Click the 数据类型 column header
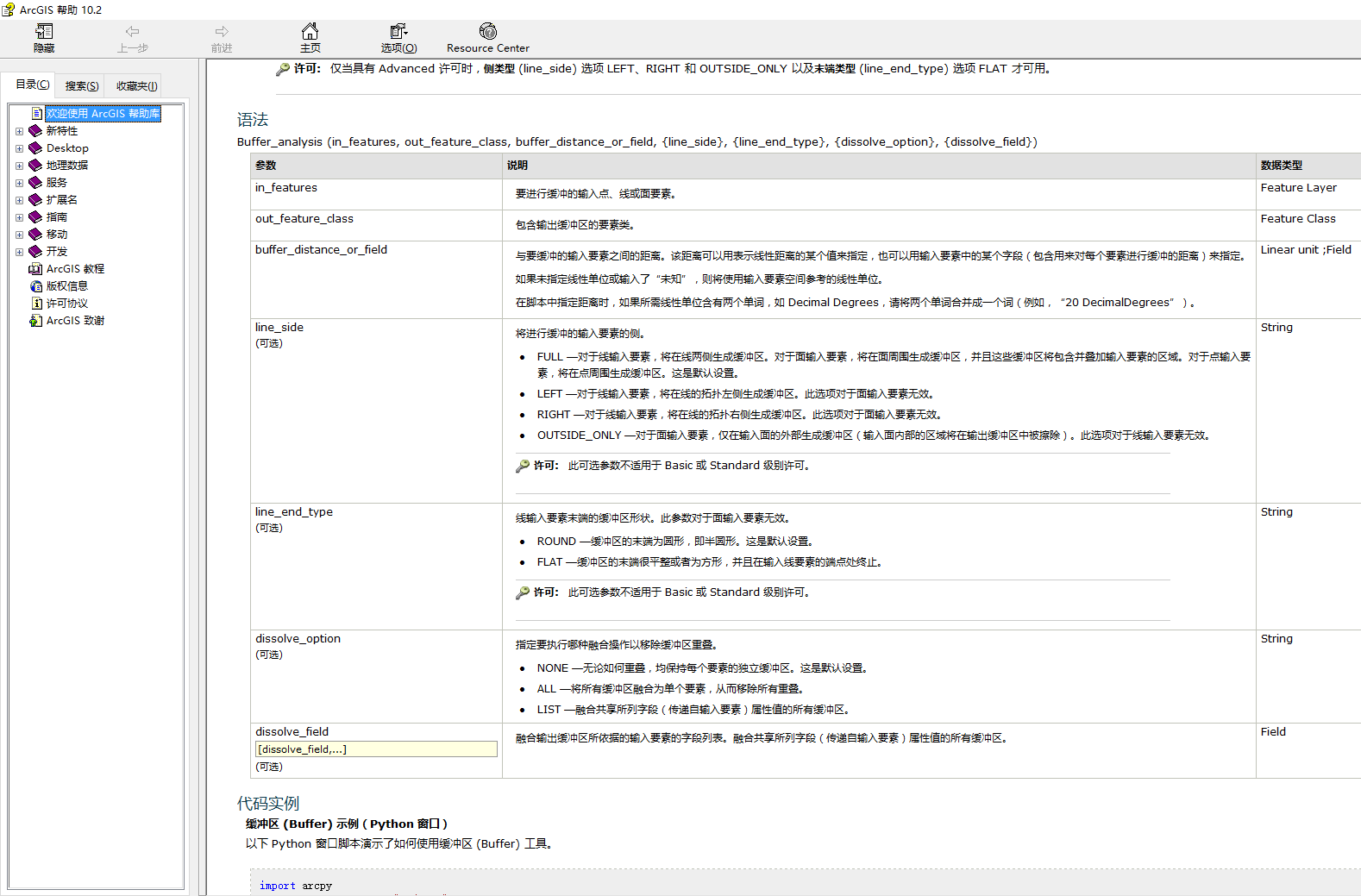The image size is (1361, 896). [1308, 166]
